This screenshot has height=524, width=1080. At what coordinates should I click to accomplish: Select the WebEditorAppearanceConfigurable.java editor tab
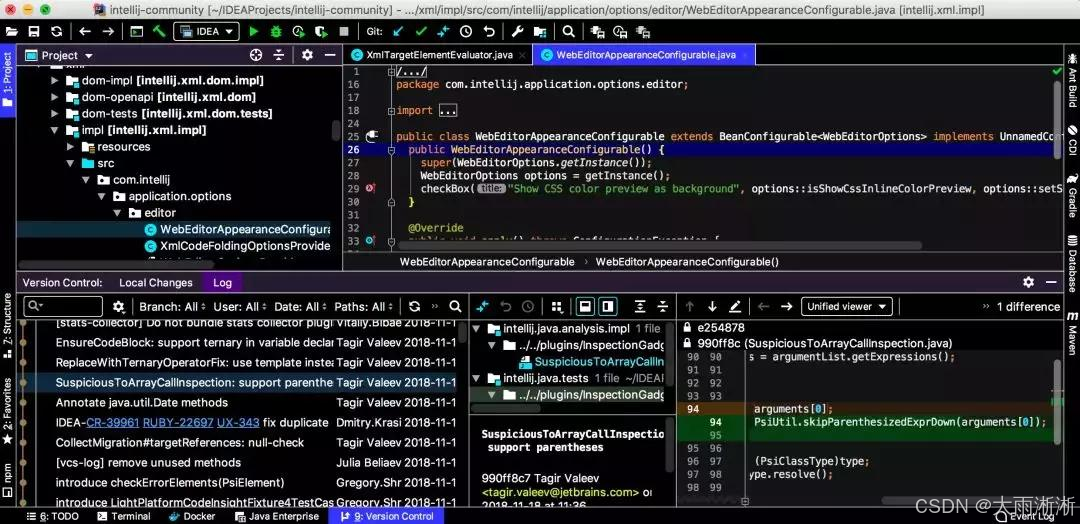click(645, 55)
